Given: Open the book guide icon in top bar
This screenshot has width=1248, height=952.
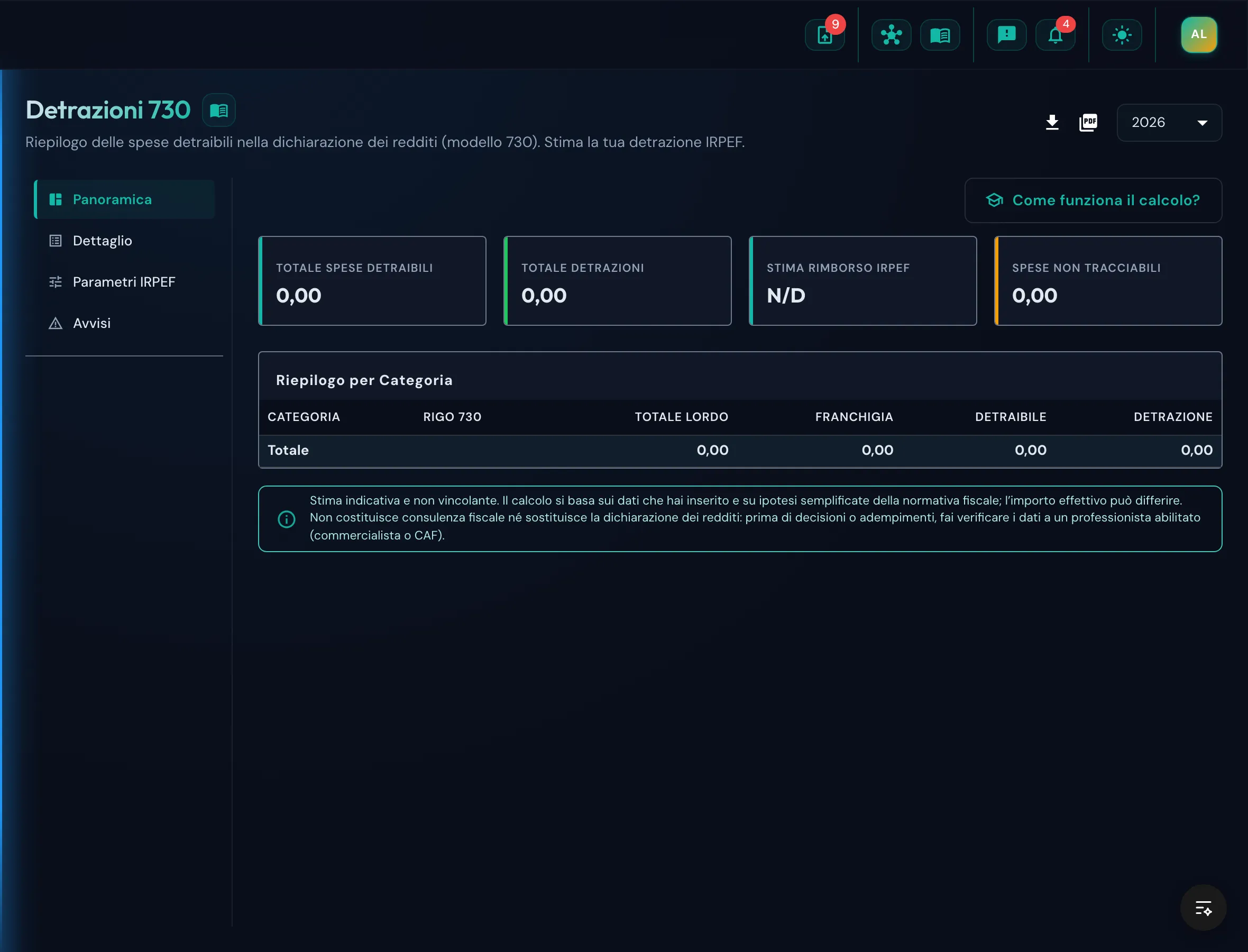Looking at the screenshot, I should click(x=940, y=35).
